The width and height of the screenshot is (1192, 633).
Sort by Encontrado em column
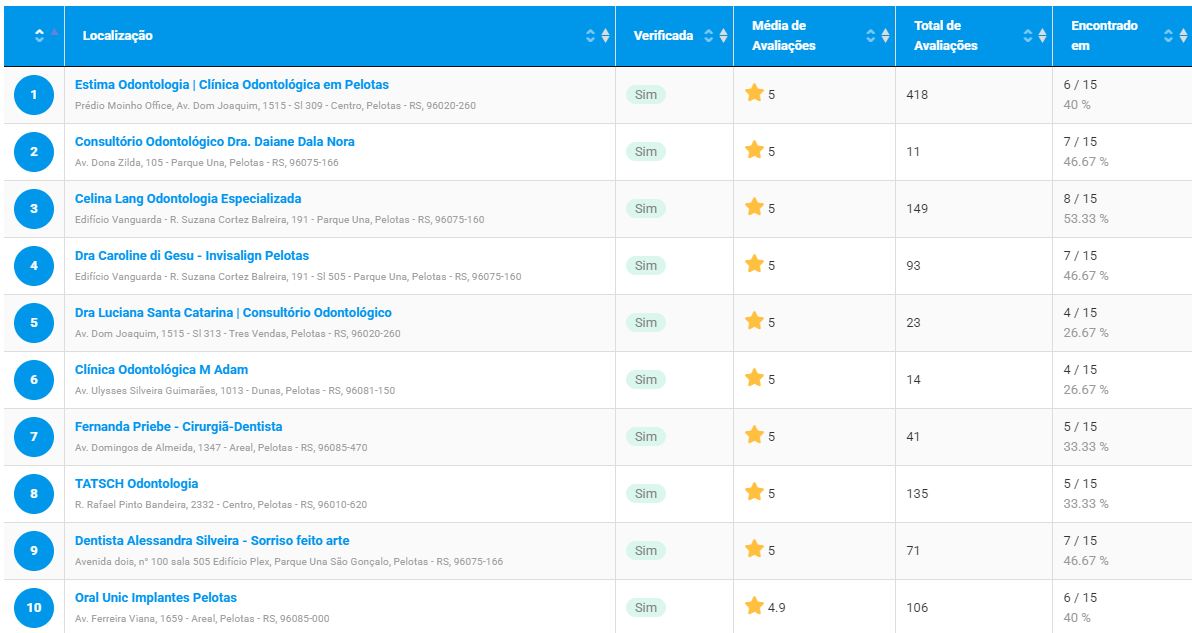[x=1175, y=35]
